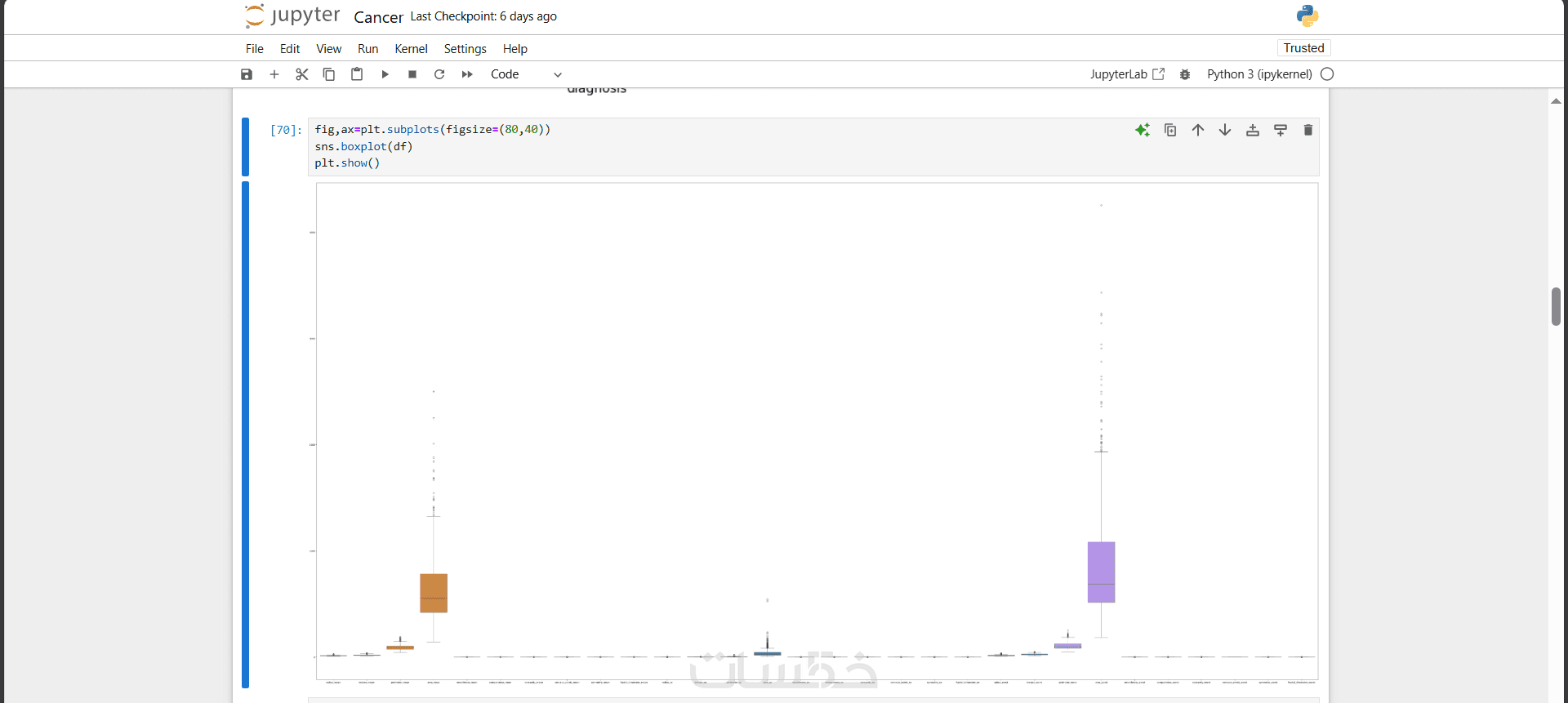
Task: Open the cell type Code dropdown
Action: point(526,74)
